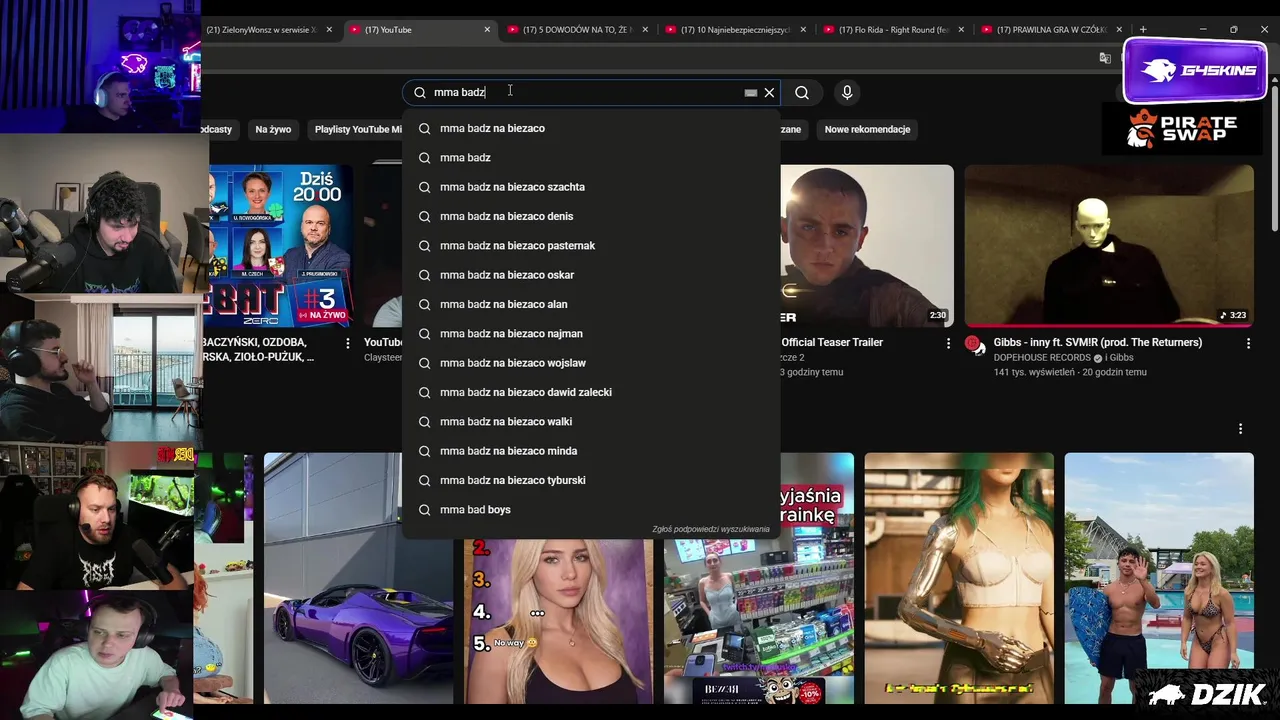Open the 'Gibbs - inny ft. SVM!R' video title
Viewport: 1280px width, 720px height.
(1097, 342)
